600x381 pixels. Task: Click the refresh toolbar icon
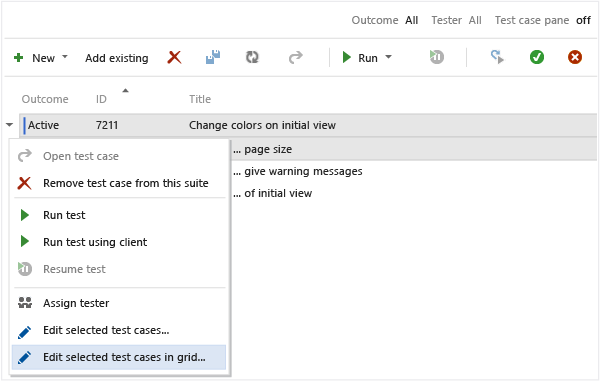pos(252,57)
